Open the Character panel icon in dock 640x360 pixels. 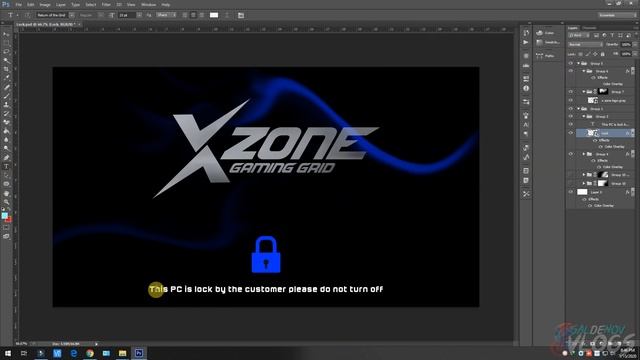point(526,124)
